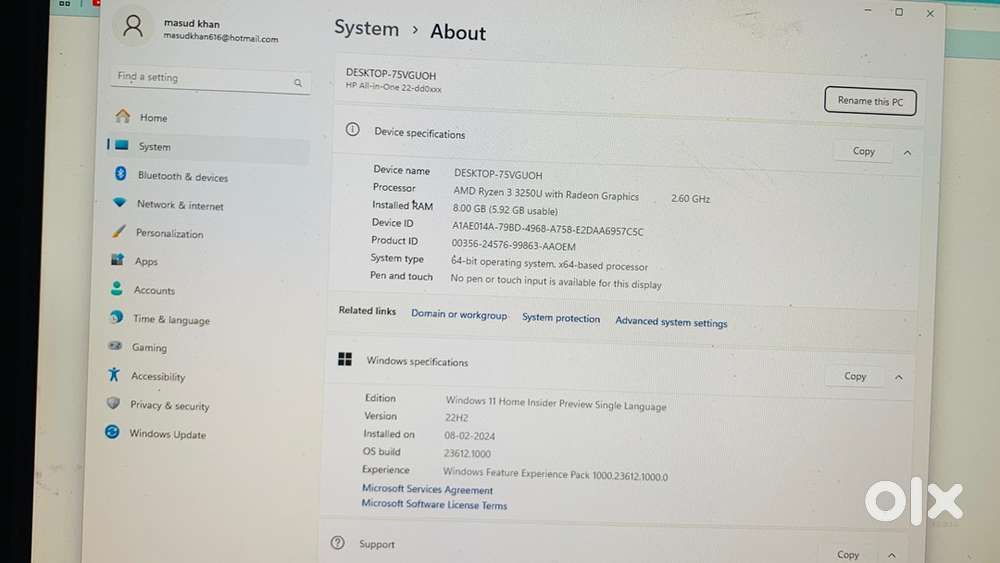The width and height of the screenshot is (1000, 563).
Task: Select Personalization menu item
Action: 169,233
